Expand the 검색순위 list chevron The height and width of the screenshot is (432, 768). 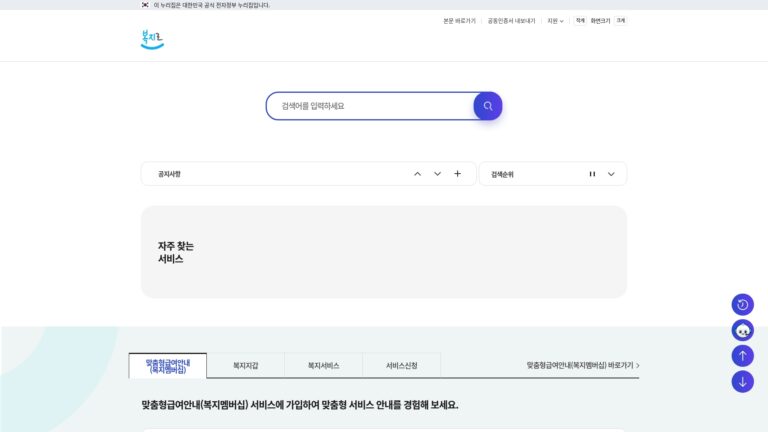tap(611, 174)
